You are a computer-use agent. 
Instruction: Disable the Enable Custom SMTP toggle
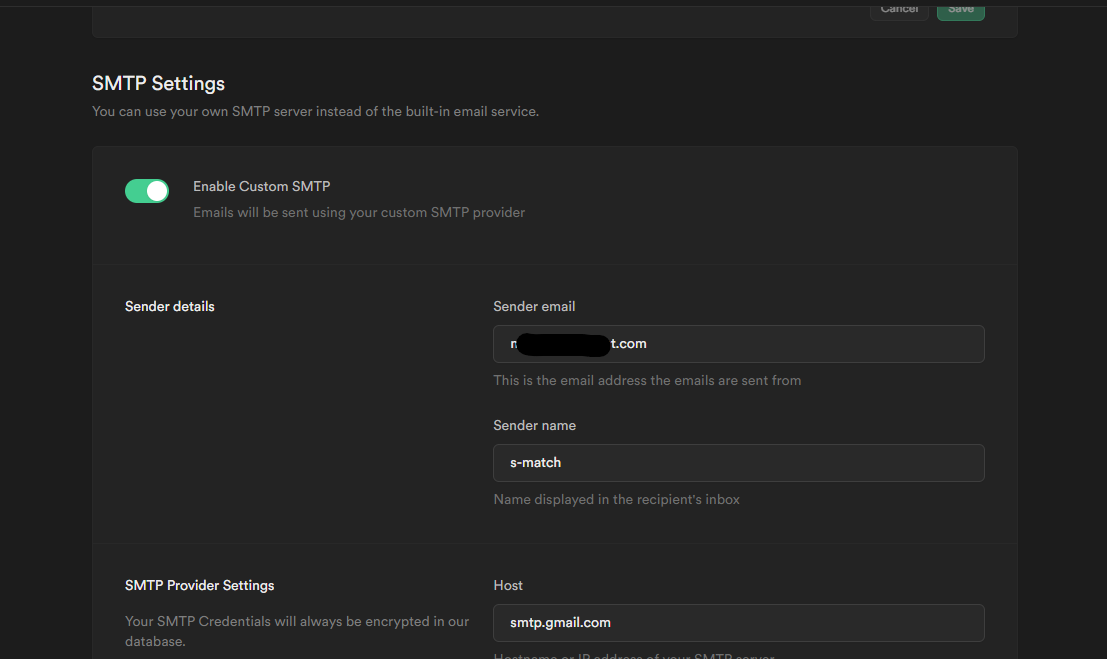coord(146,190)
